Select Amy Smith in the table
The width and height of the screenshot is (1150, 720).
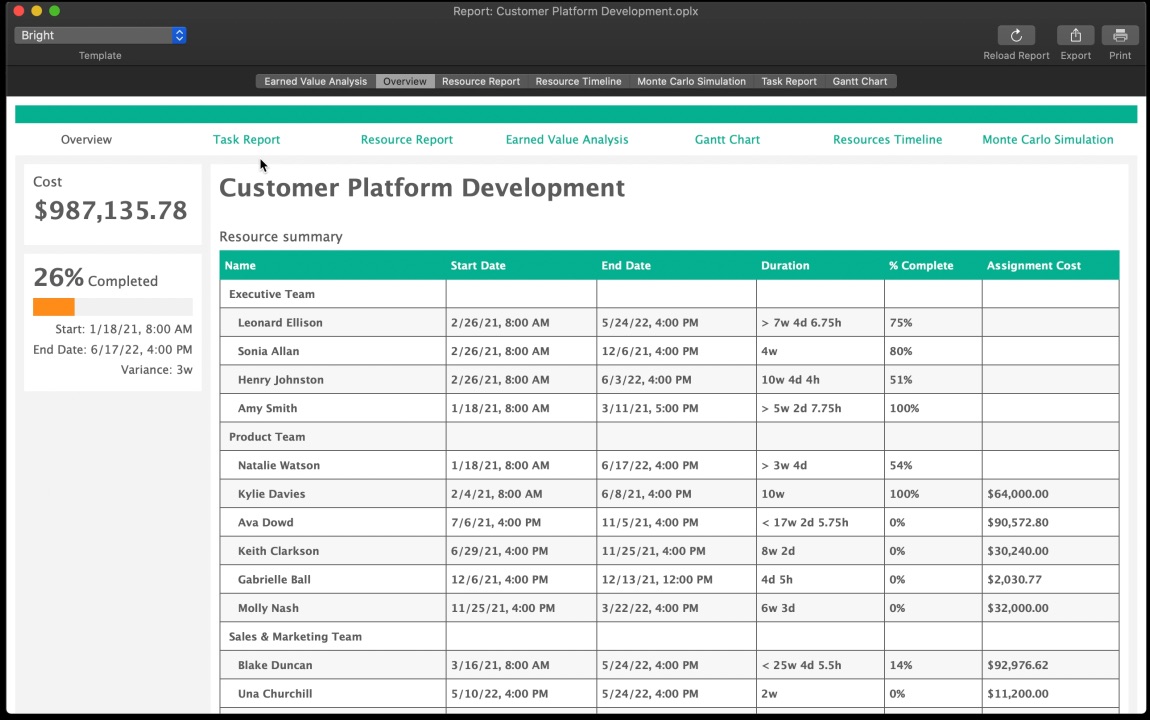click(268, 408)
